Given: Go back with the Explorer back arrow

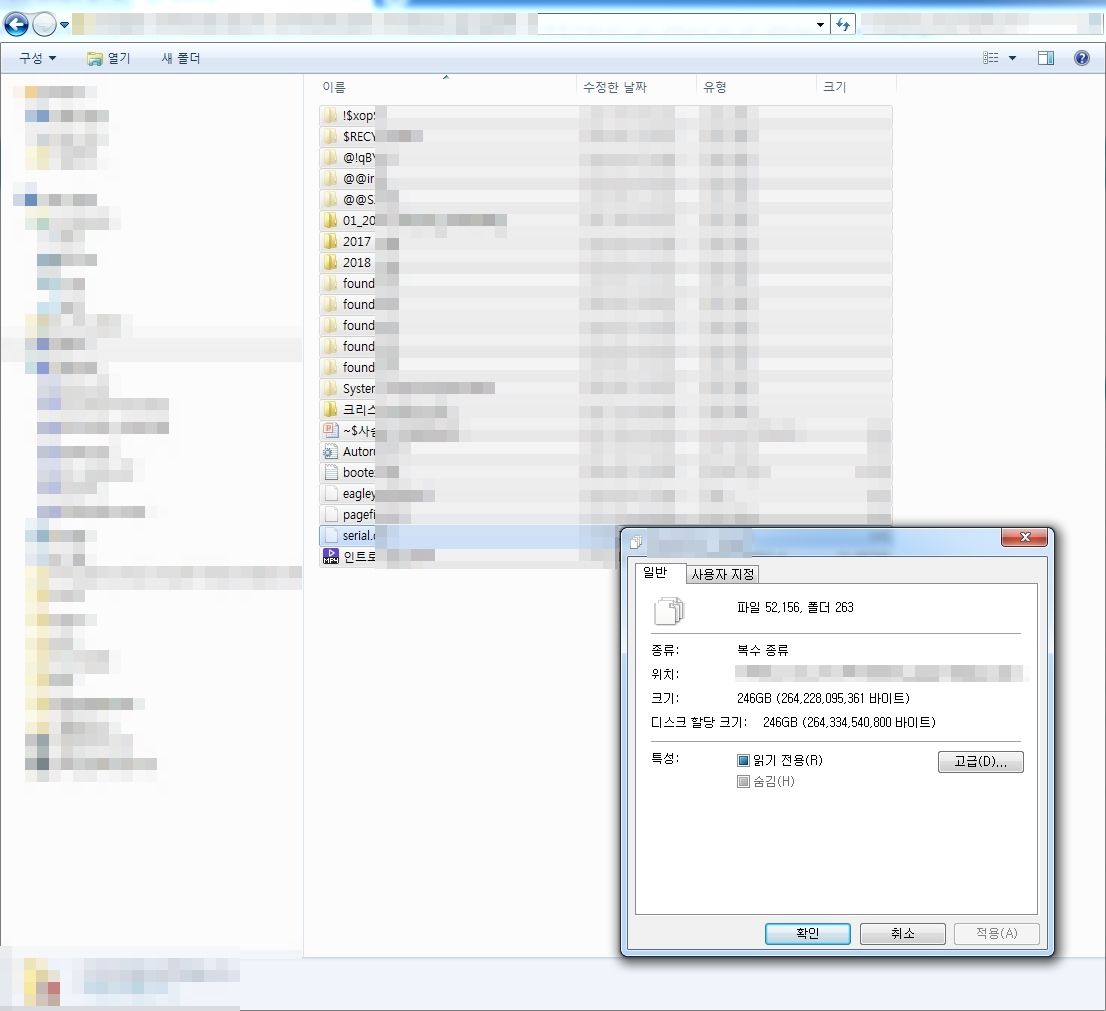Looking at the screenshot, I should pyautogui.click(x=16, y=25).
